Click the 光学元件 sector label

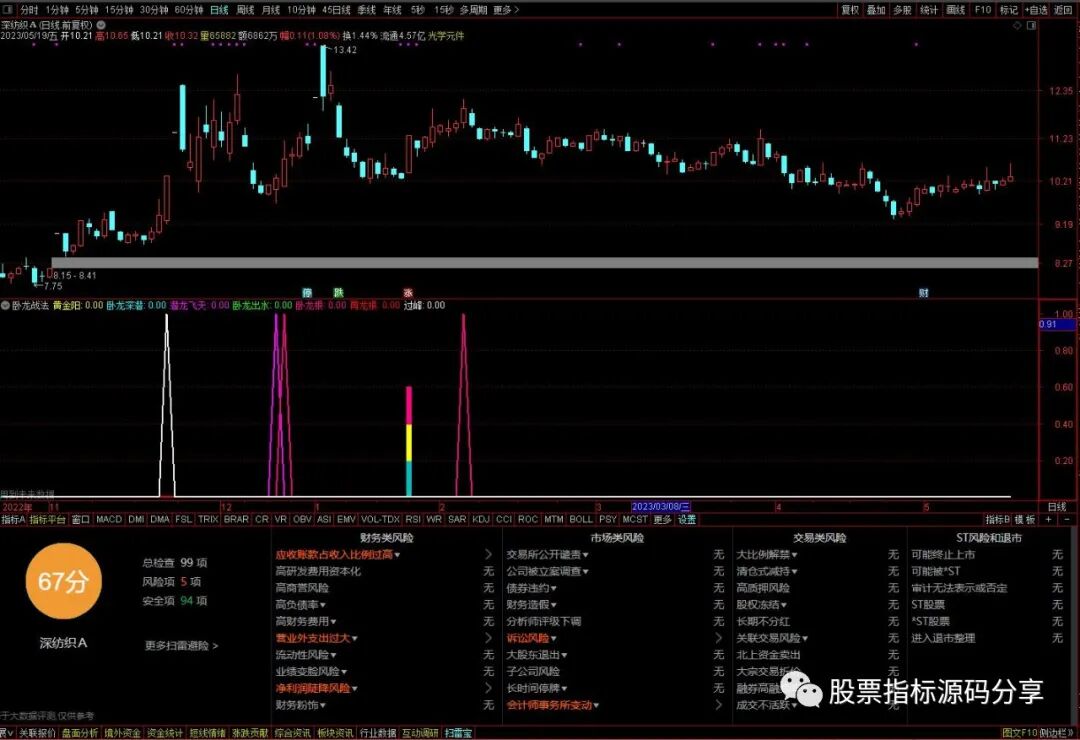point(446,35)
